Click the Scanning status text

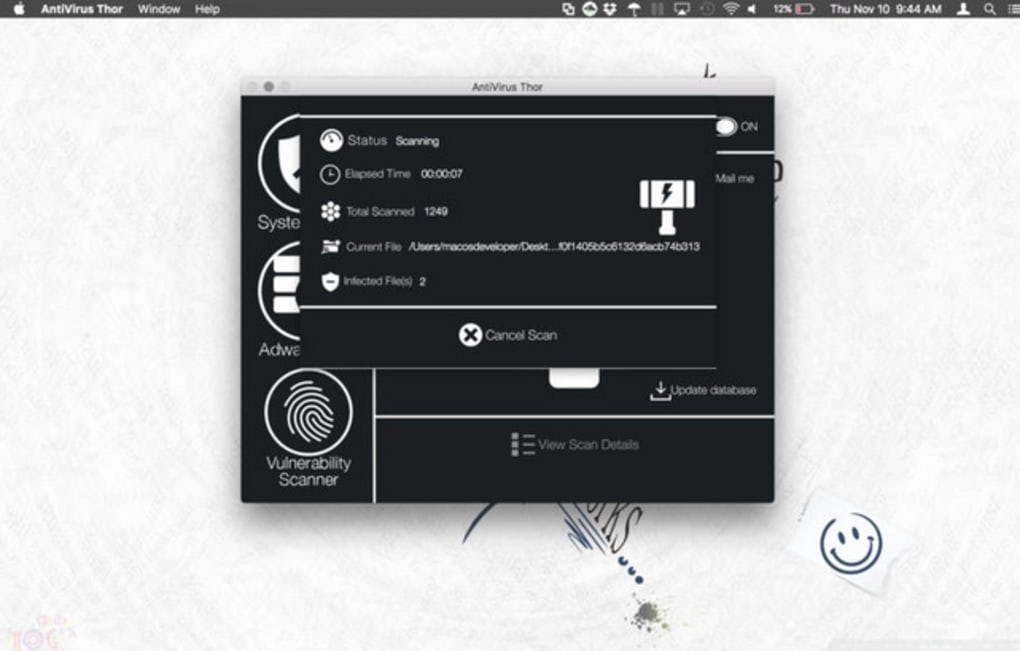(x=417, y=141)
